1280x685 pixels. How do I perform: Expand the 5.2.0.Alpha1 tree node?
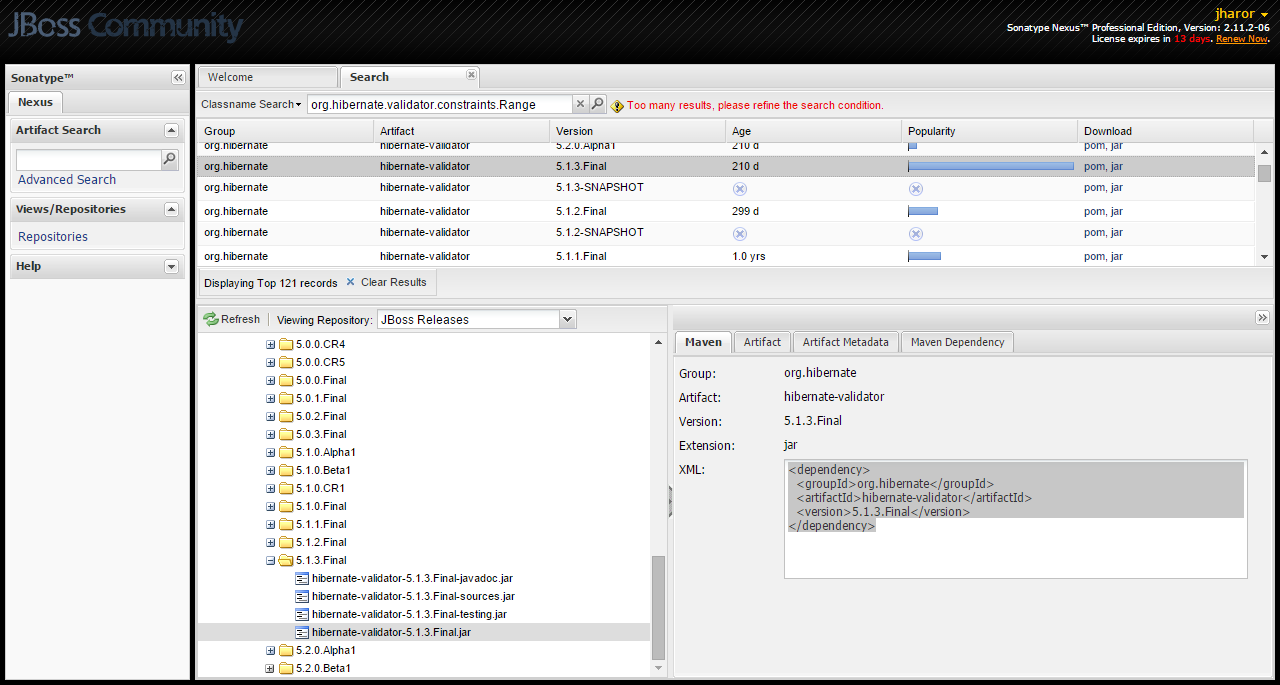point(270,650)
